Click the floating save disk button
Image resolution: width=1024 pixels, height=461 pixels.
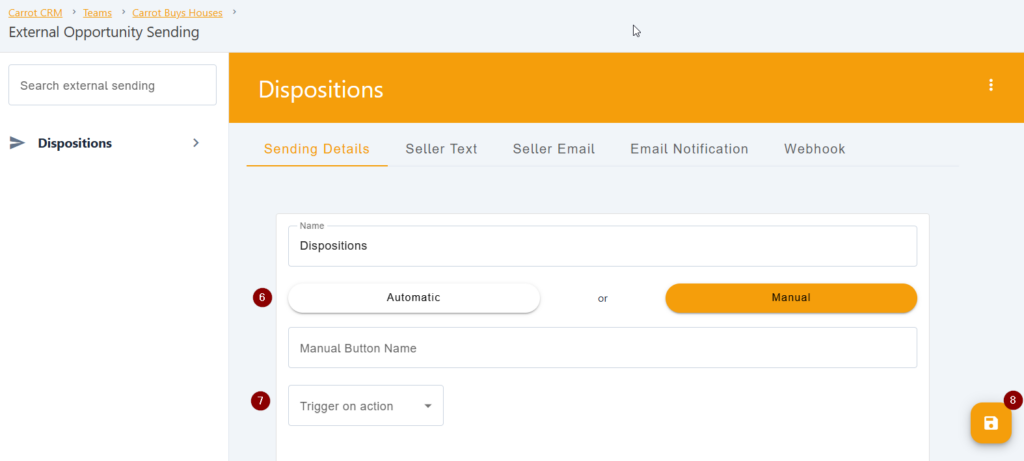coord(990,423)
